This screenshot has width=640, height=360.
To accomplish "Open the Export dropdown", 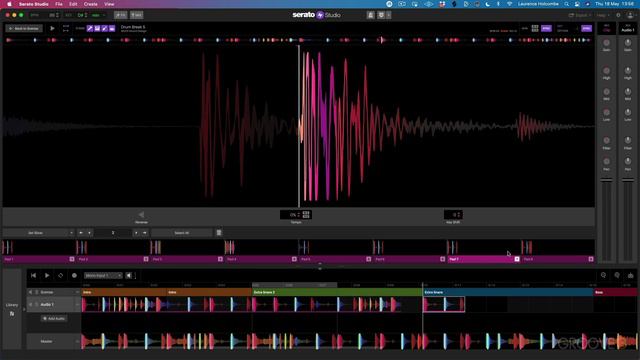I will (x=580, y=15).
